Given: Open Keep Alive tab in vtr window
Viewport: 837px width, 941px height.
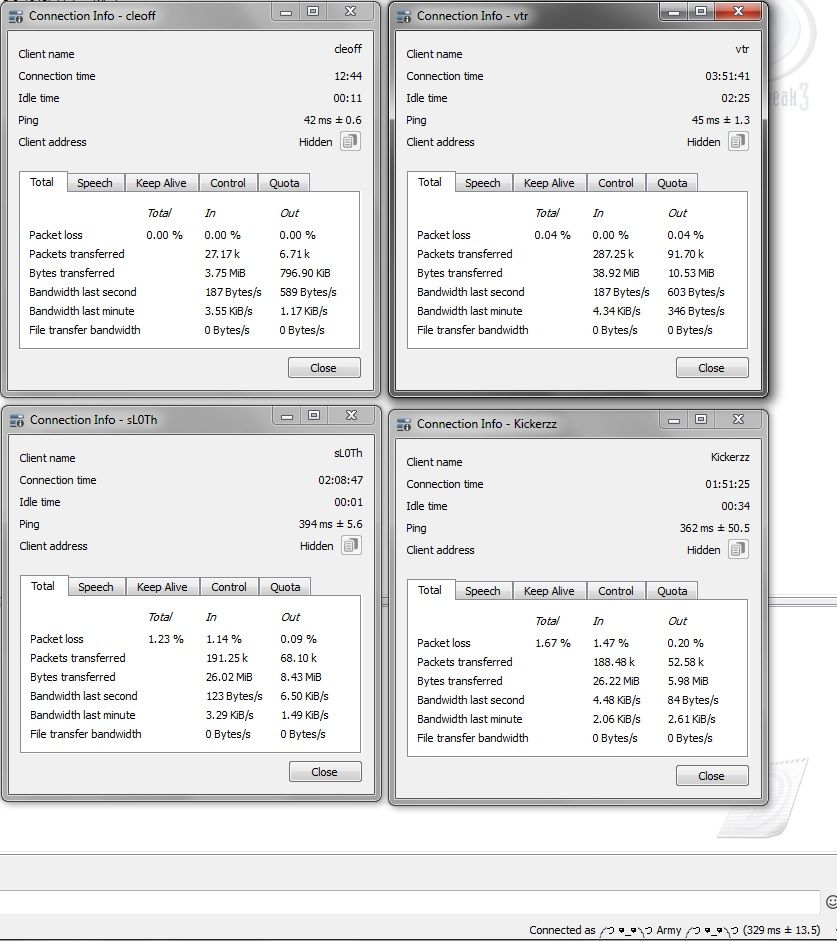Looking at the screenshot, I should [x=549, y=183].
